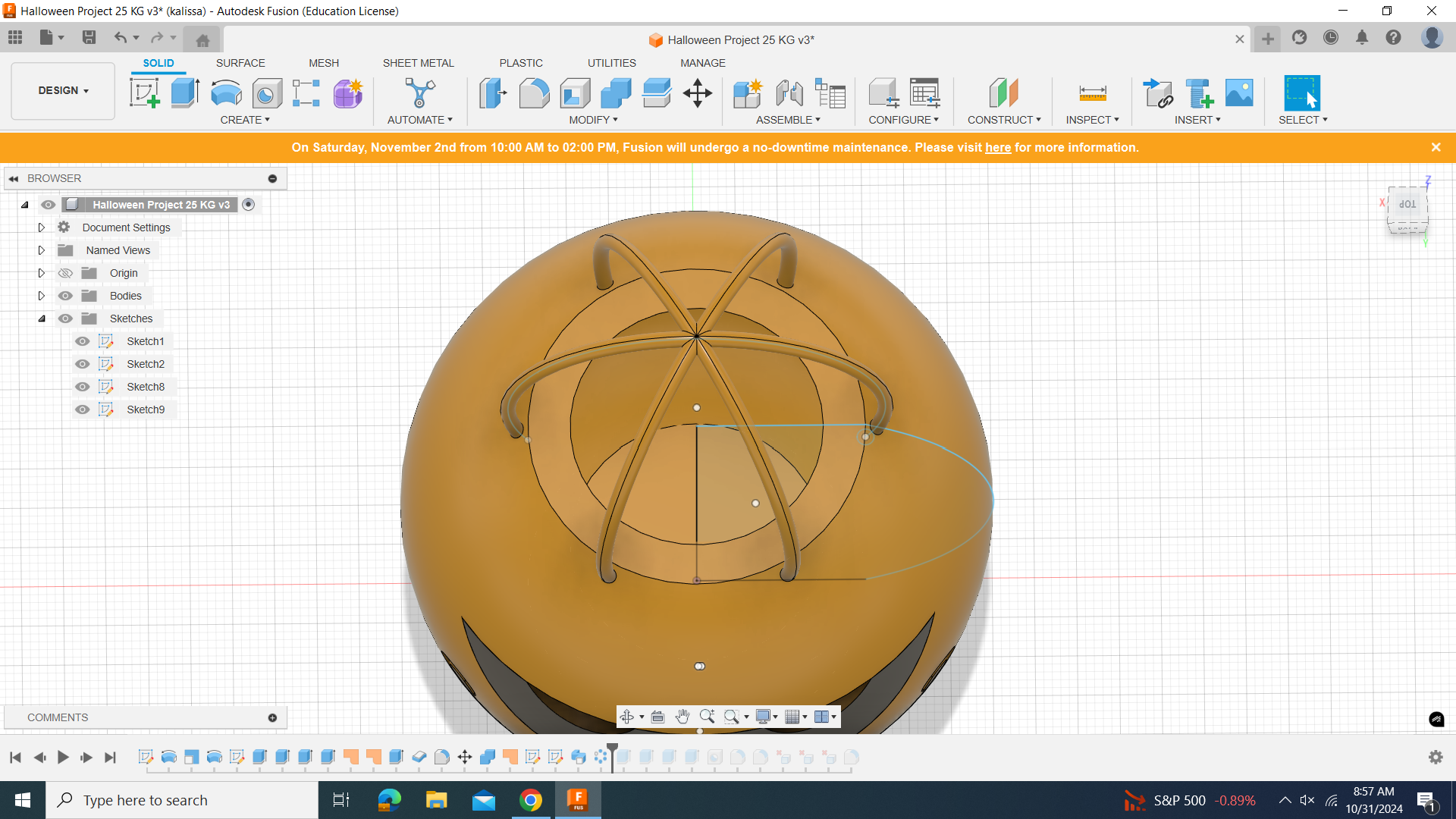Select the Rectangular Pattern tool
Screen dimensions: 1456x819
[x=306, y=93]
